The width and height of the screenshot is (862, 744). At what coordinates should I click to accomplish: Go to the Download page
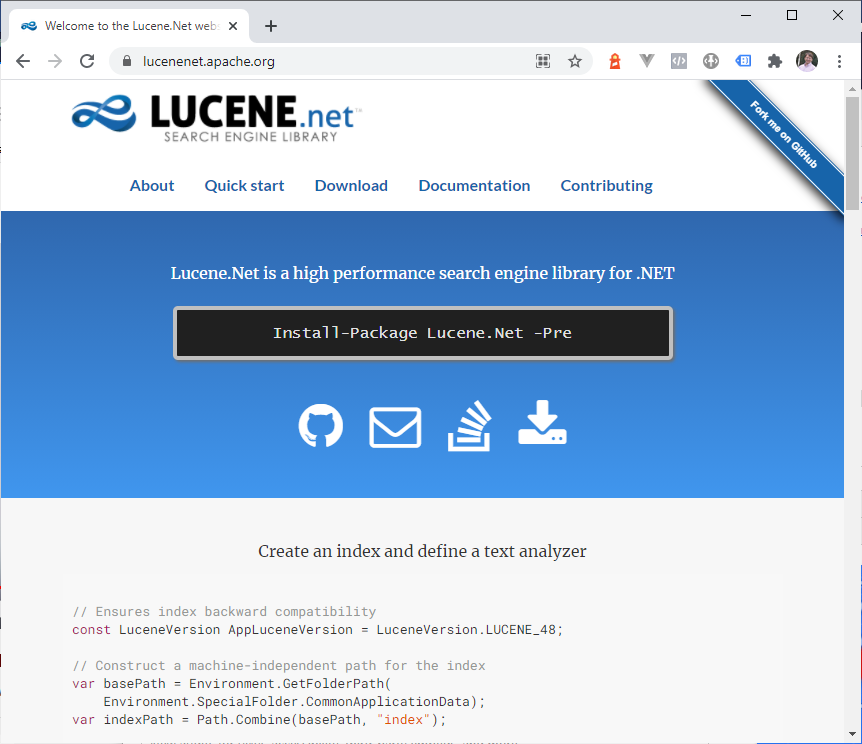click(x=351, y=186)
